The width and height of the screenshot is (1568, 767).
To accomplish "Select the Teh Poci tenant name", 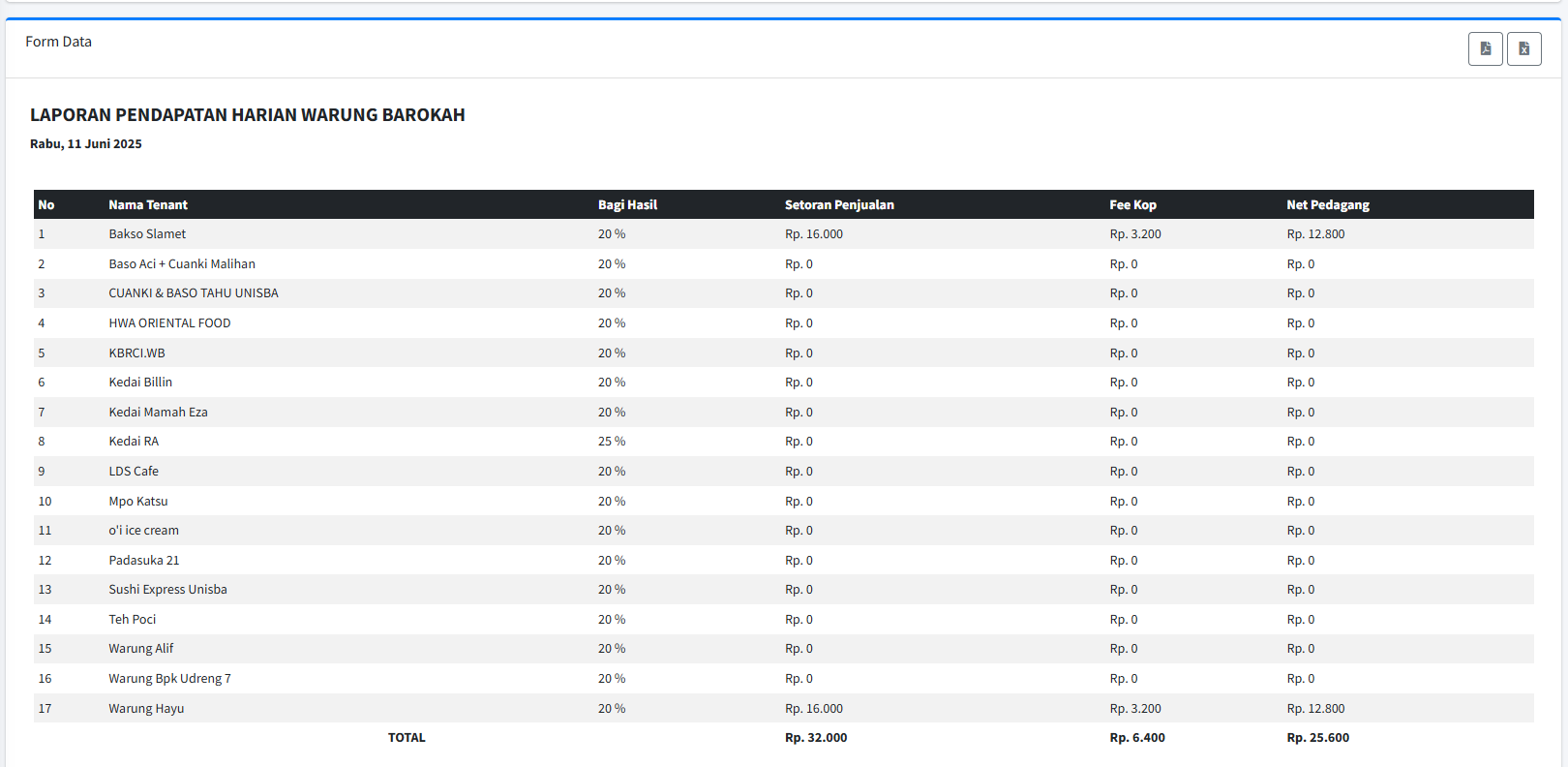I will coord(132,620).
